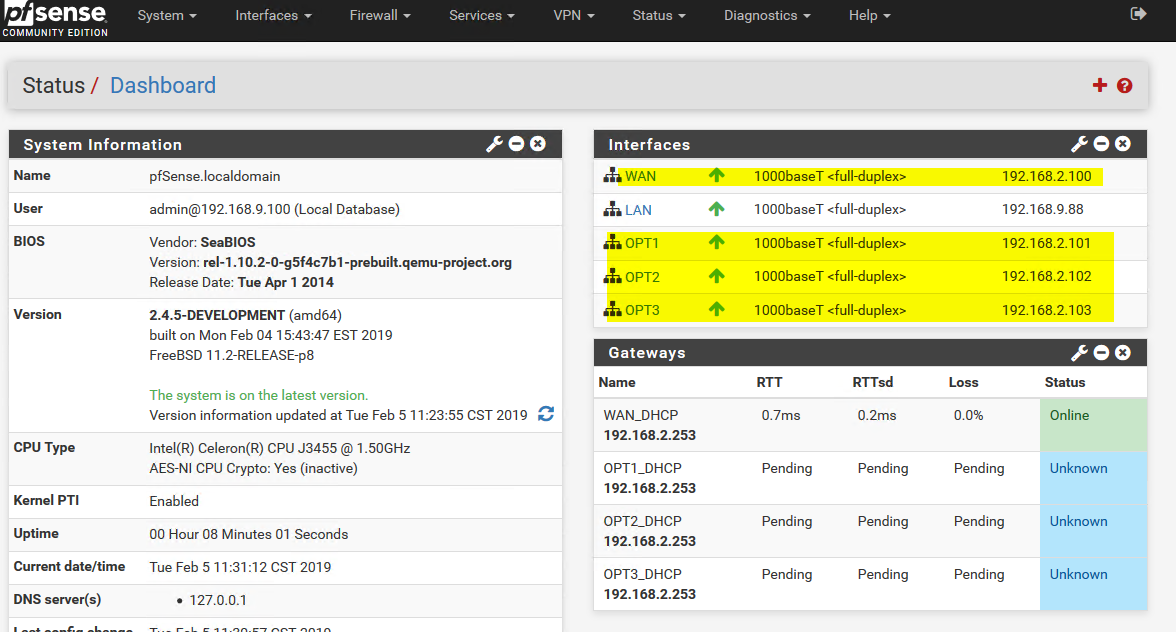Viewport: 1176px width, 632px height.
Task: Click the OPT3_DHCP gateway name
Action: [643, 574]
